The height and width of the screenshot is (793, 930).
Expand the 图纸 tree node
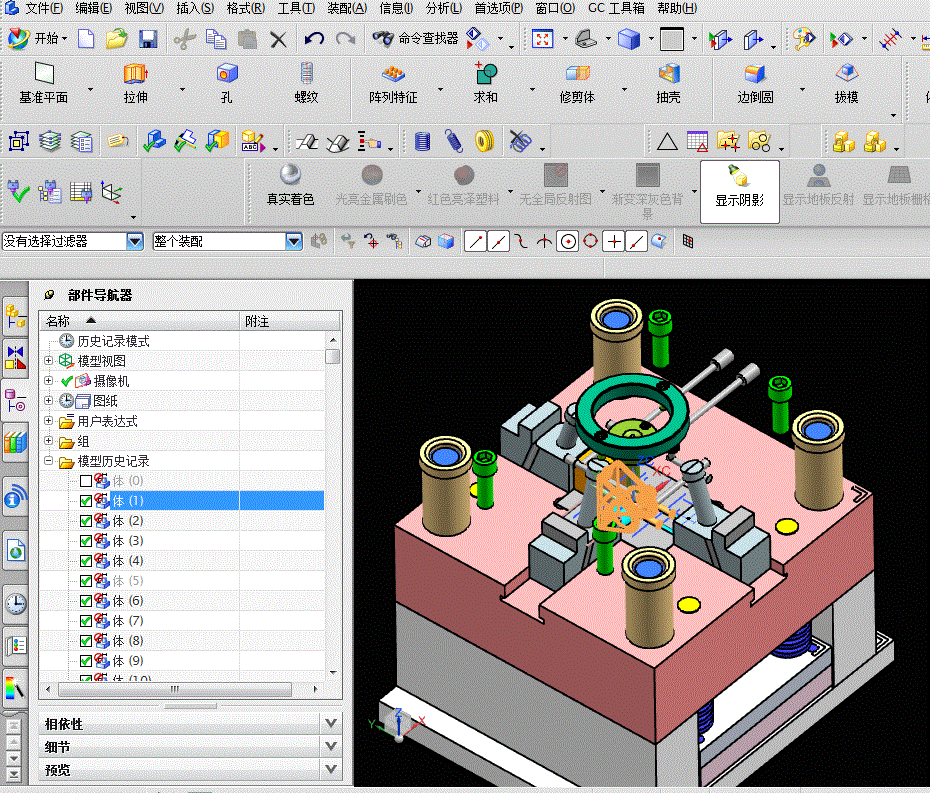pyautogui.click(x=49, y=400)
